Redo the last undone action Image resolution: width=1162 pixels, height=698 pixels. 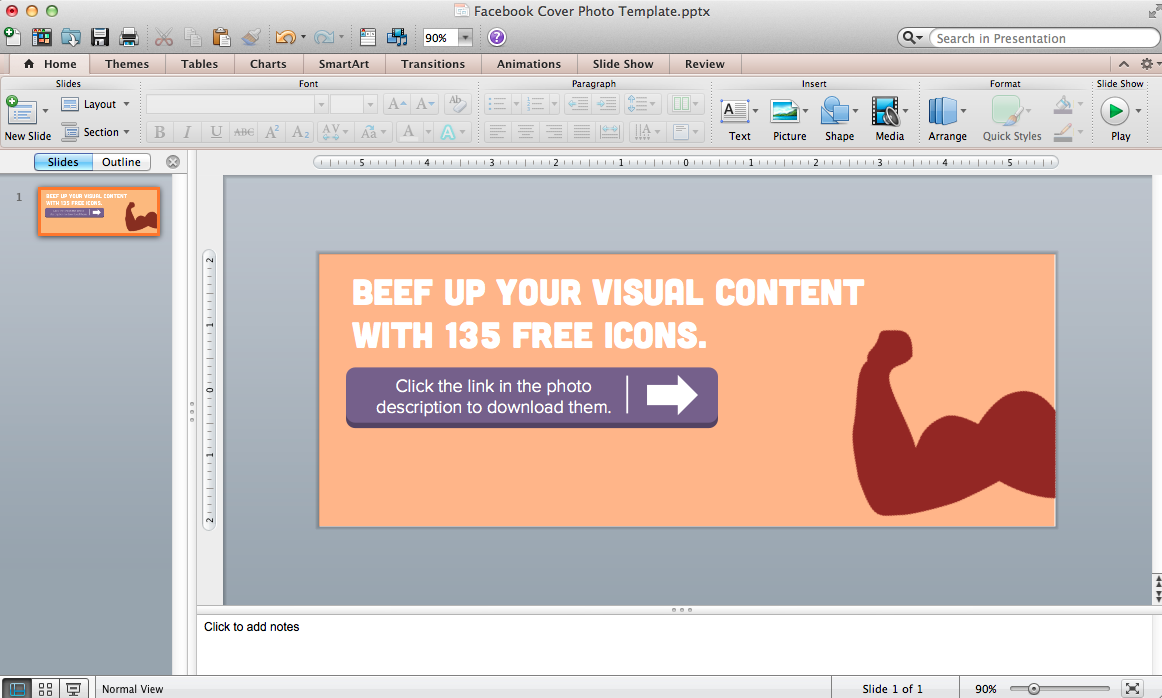[324, 37]
